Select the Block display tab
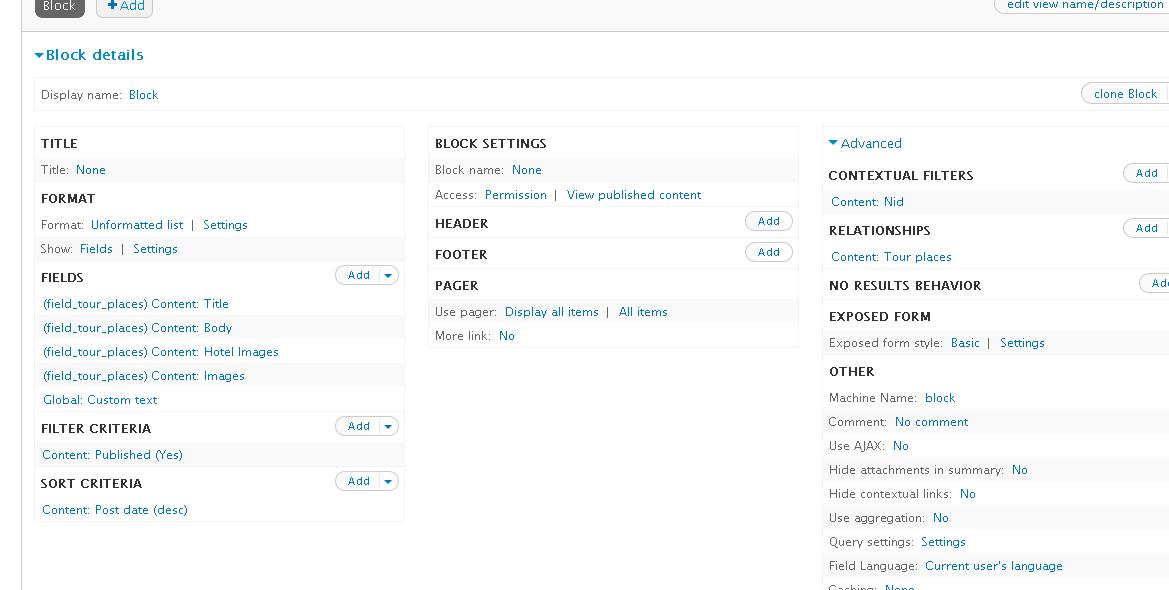 point(59,6)
